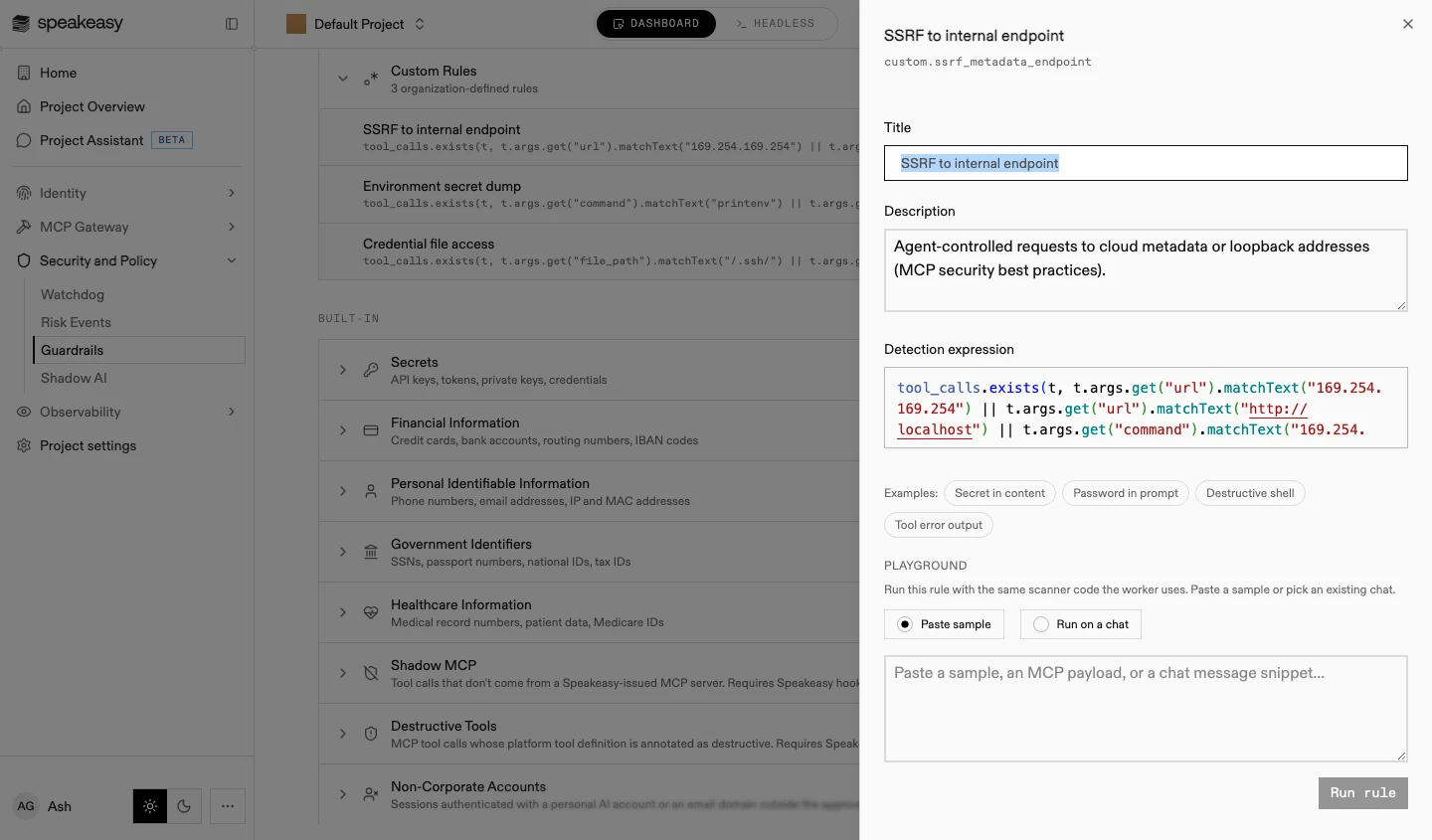The image size is (1432, 840).
Task: Switch to dark theme moon button
Action: [x=184, y=806]
